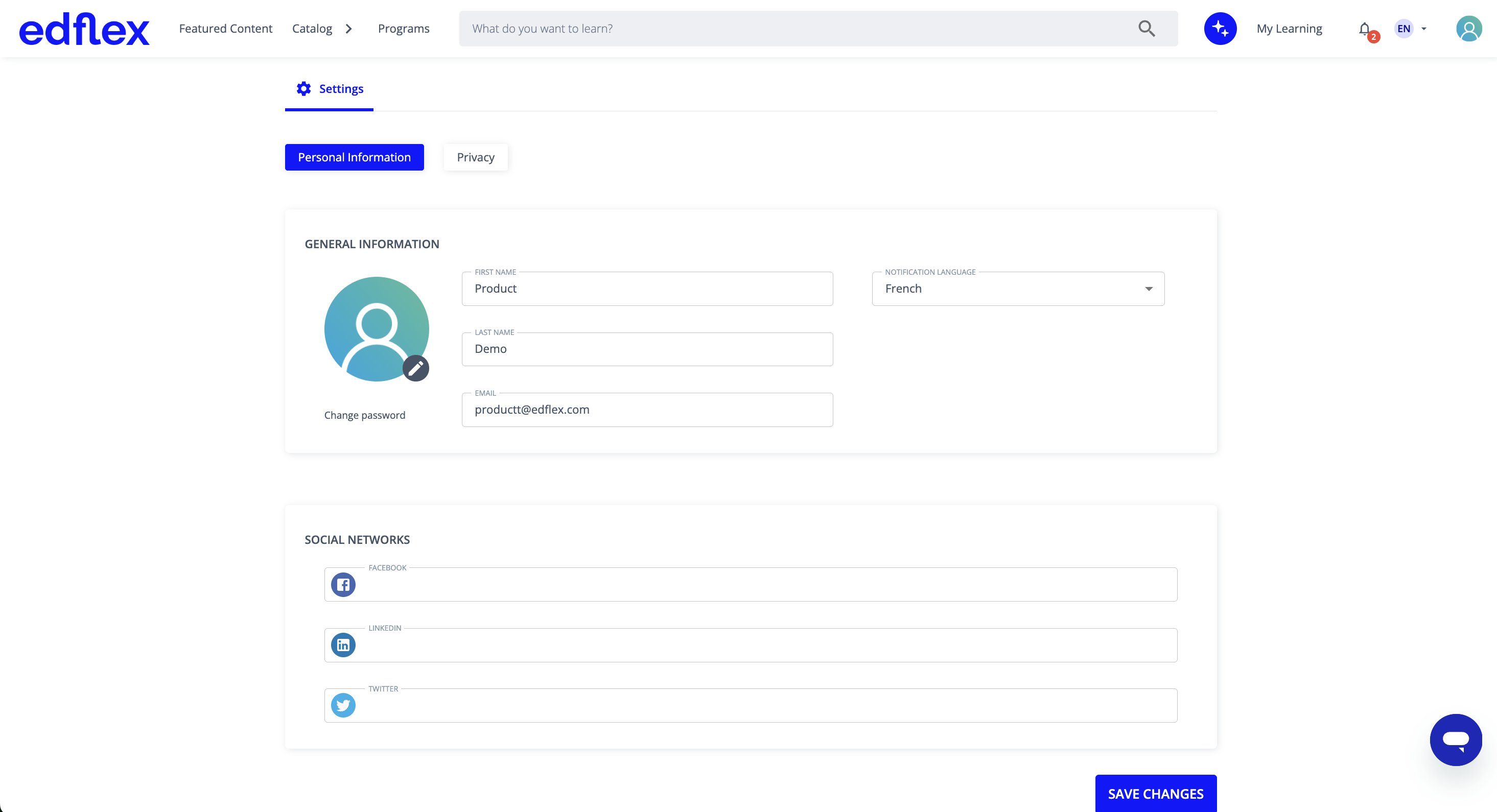Click the Facebook icon
This screenshot has width=1497, height=812.
343,584
